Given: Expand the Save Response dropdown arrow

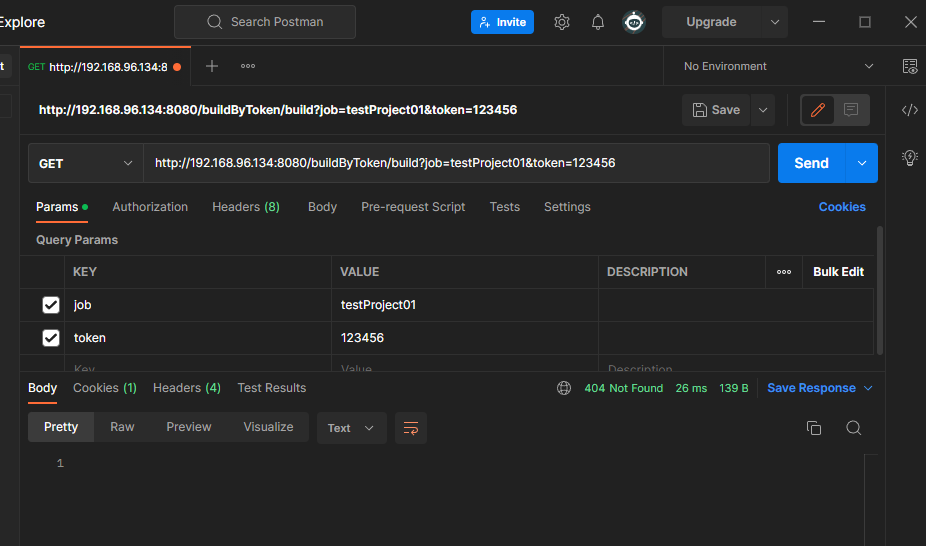Looking at the screenshot, I should 868,388.
